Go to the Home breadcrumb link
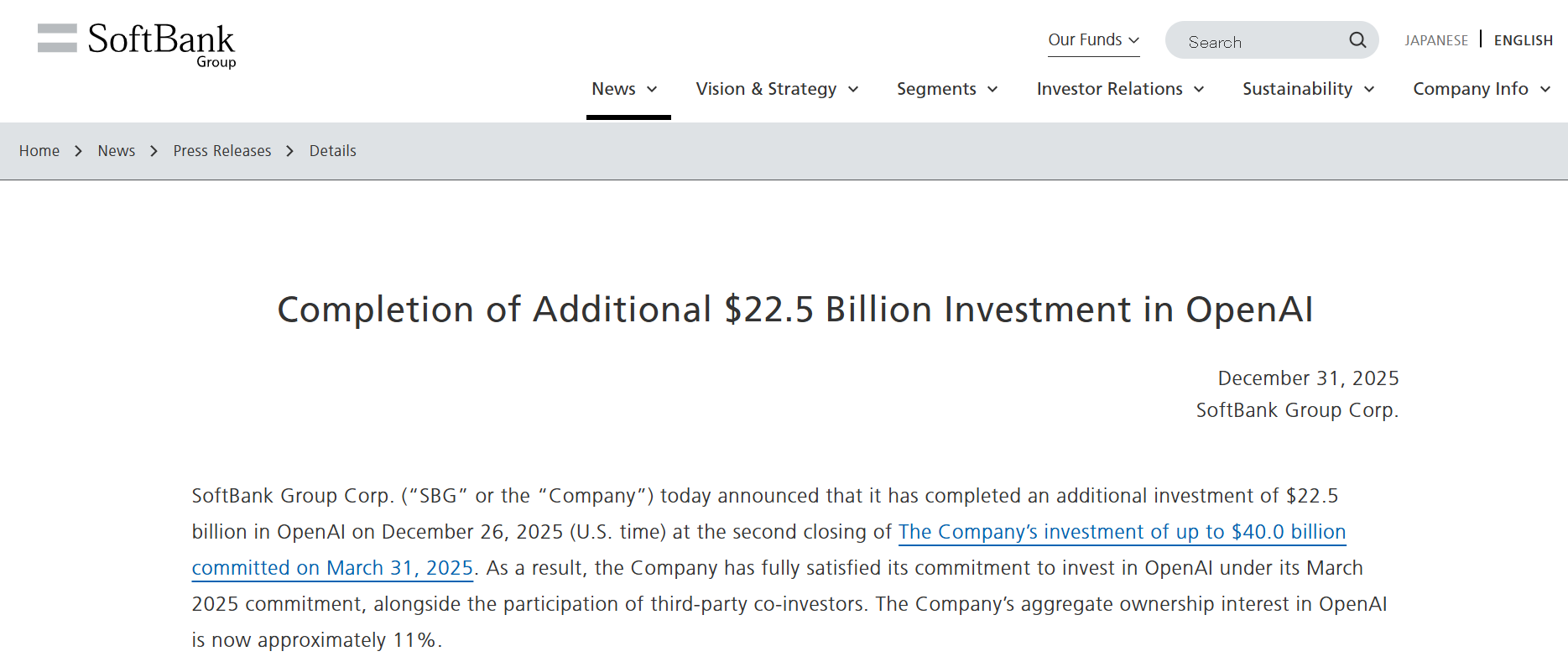The height and width of the screenshot is (667, 1568). tap(39, 151)
